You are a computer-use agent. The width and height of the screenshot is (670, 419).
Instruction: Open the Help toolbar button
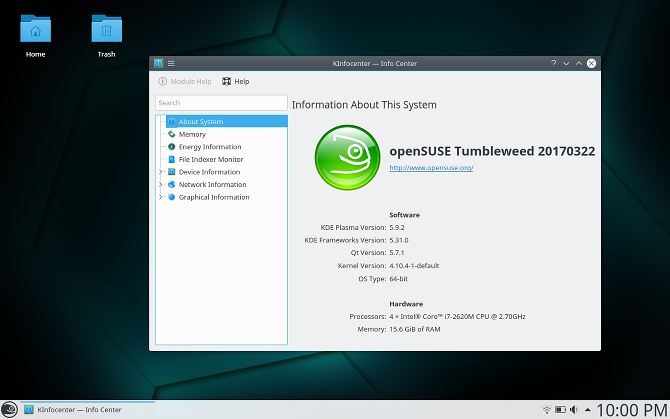(x=235, y=81)
